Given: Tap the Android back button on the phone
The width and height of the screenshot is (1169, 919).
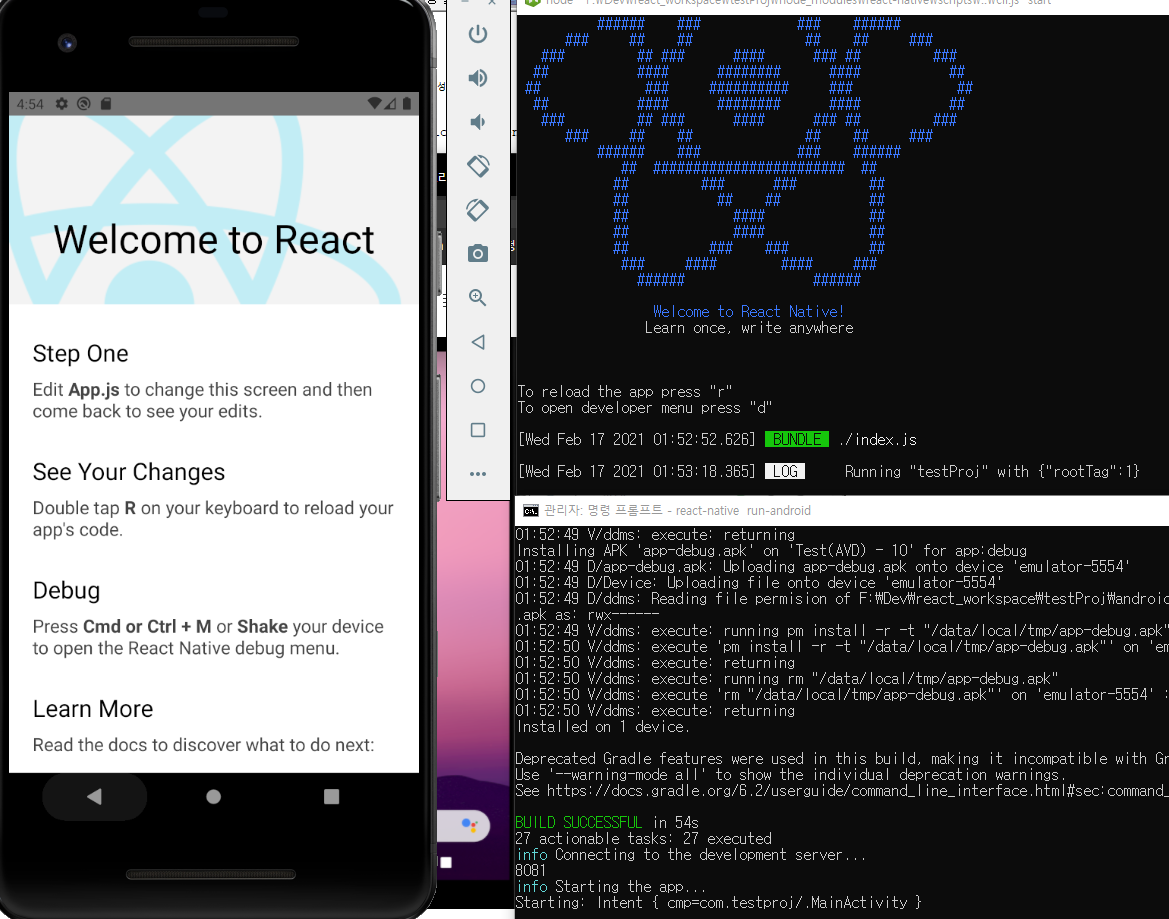Looking at the screenshot, I should tap(94, 797).
